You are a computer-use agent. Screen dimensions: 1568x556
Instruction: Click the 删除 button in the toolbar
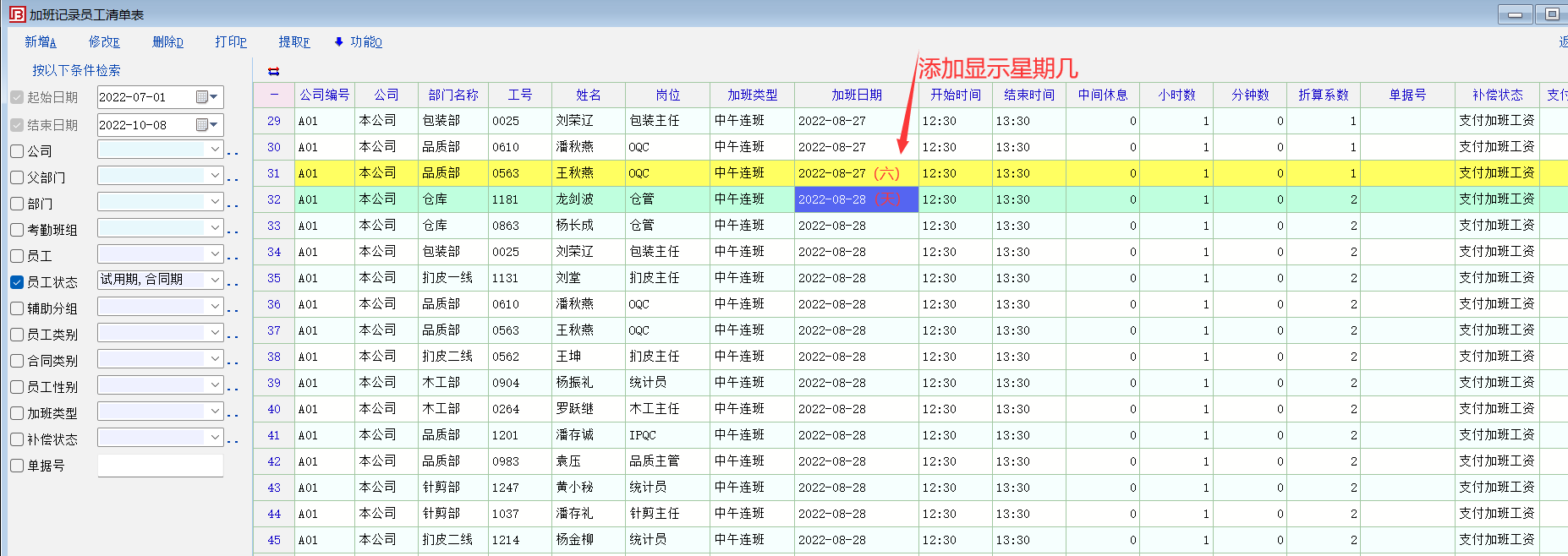[x=167, y=41]
